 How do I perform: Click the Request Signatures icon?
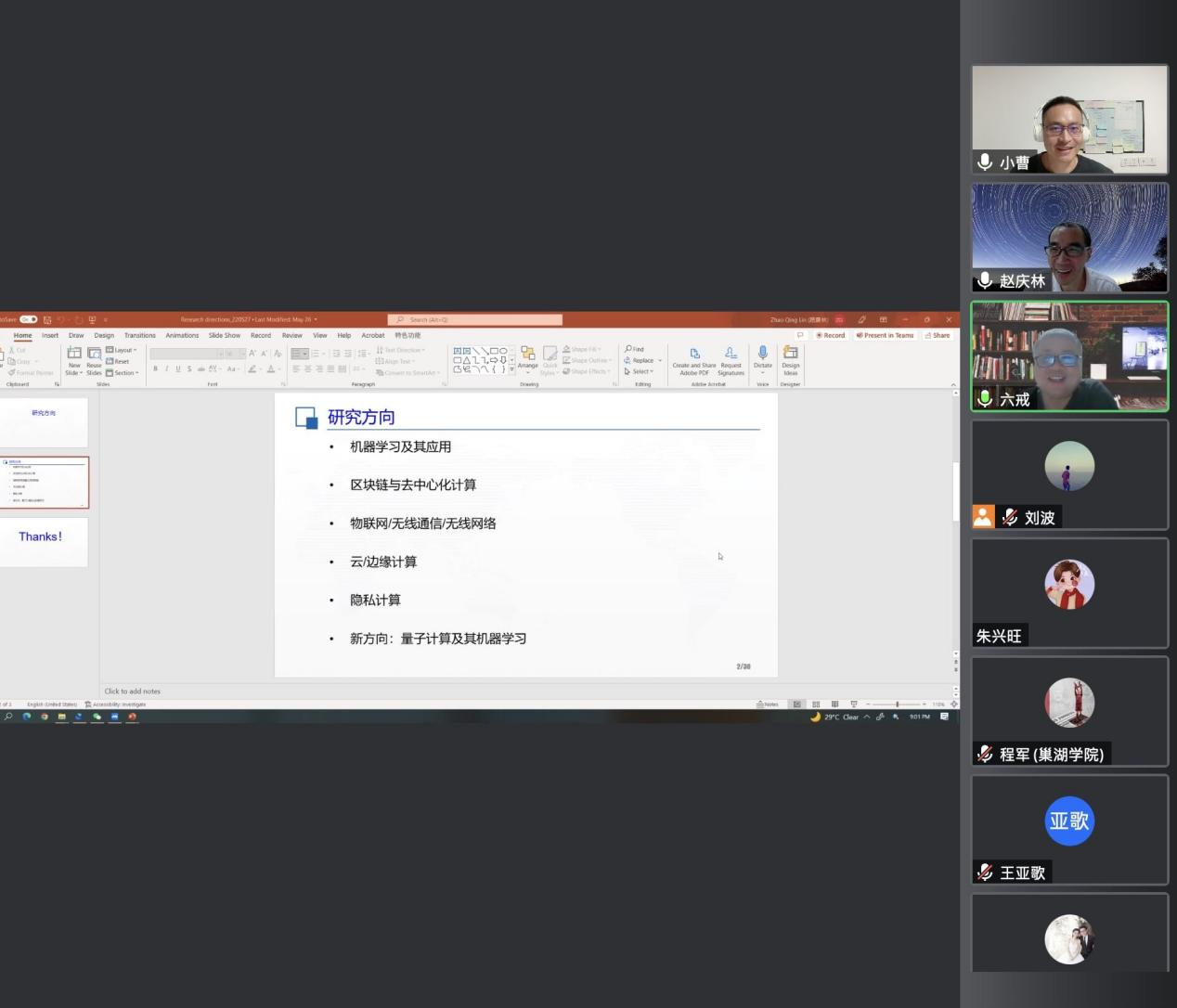point(731,354)
